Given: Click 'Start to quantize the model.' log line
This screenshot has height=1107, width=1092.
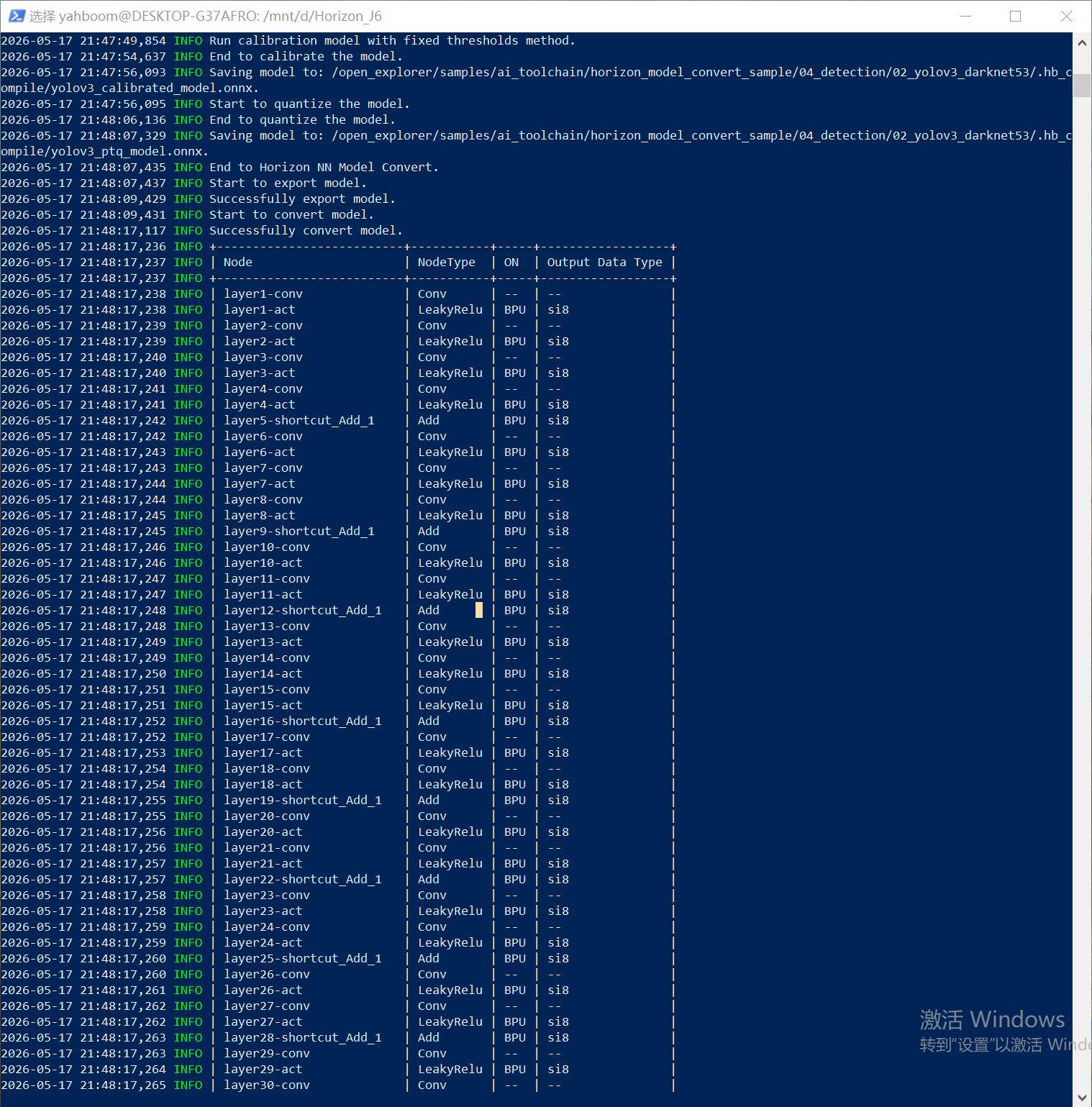Looking at the screenshot, I should coord(310,104).
